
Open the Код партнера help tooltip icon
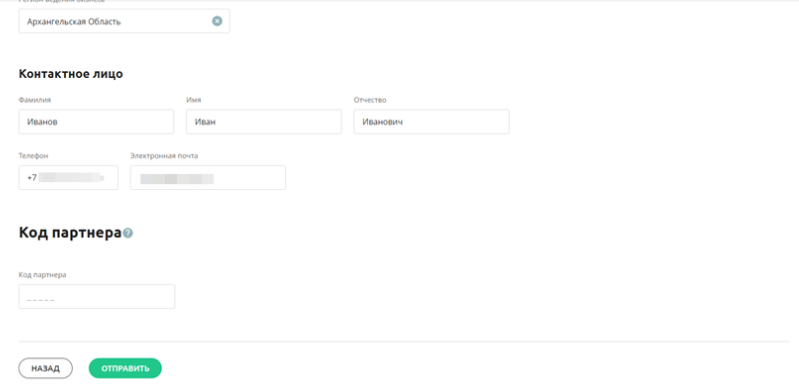[x=128, y=233]
